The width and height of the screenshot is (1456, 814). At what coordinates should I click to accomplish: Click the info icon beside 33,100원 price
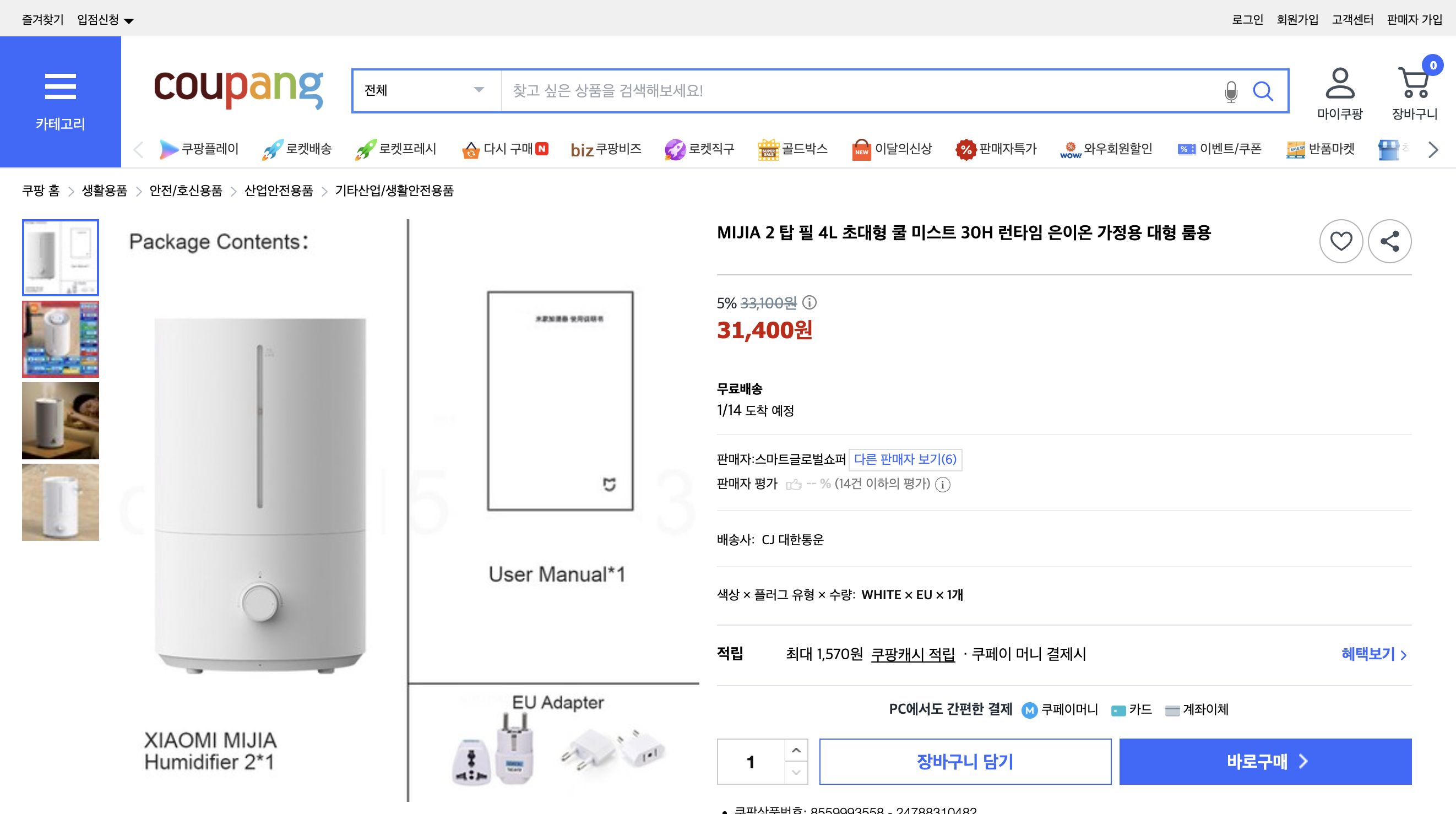[809, 303]
